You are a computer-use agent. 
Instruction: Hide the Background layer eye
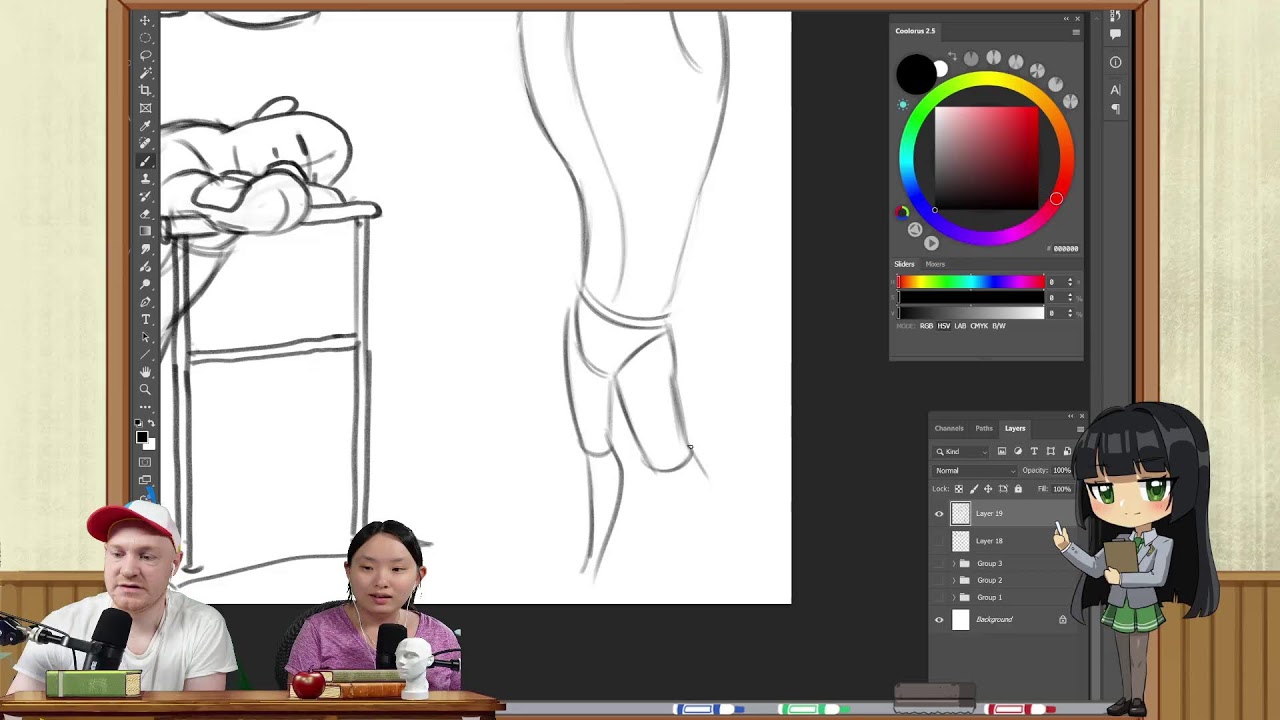click(939, 620)
